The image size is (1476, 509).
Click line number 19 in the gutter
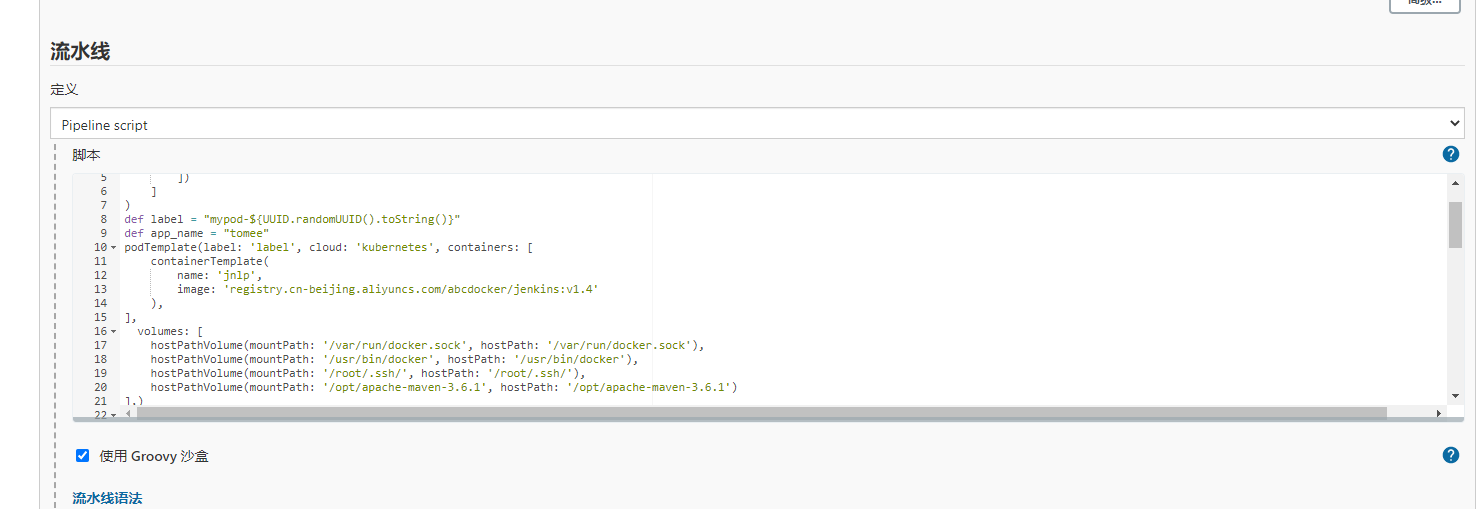(x=100, y=373)
